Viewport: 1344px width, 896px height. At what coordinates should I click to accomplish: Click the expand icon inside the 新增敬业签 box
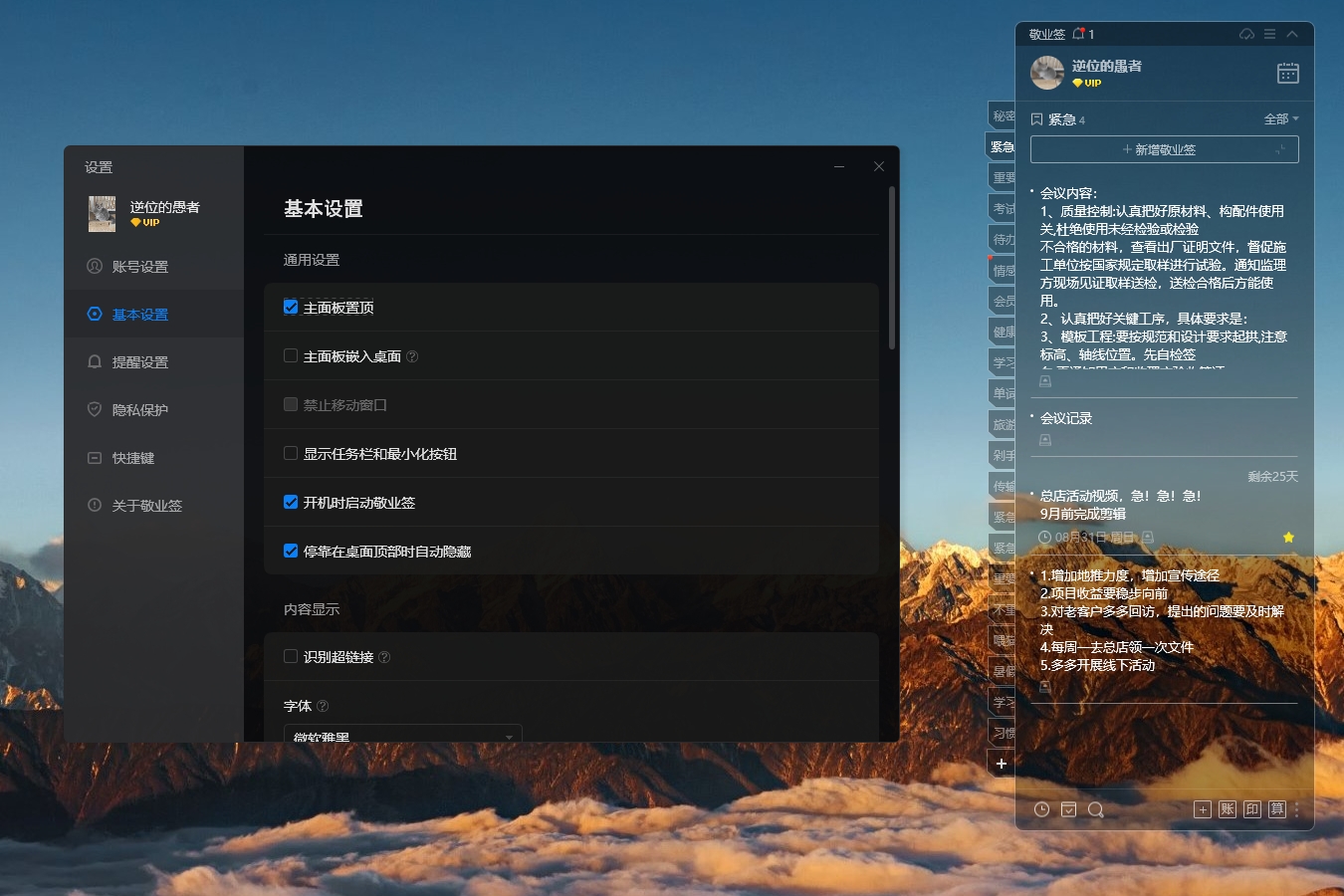1280,149
